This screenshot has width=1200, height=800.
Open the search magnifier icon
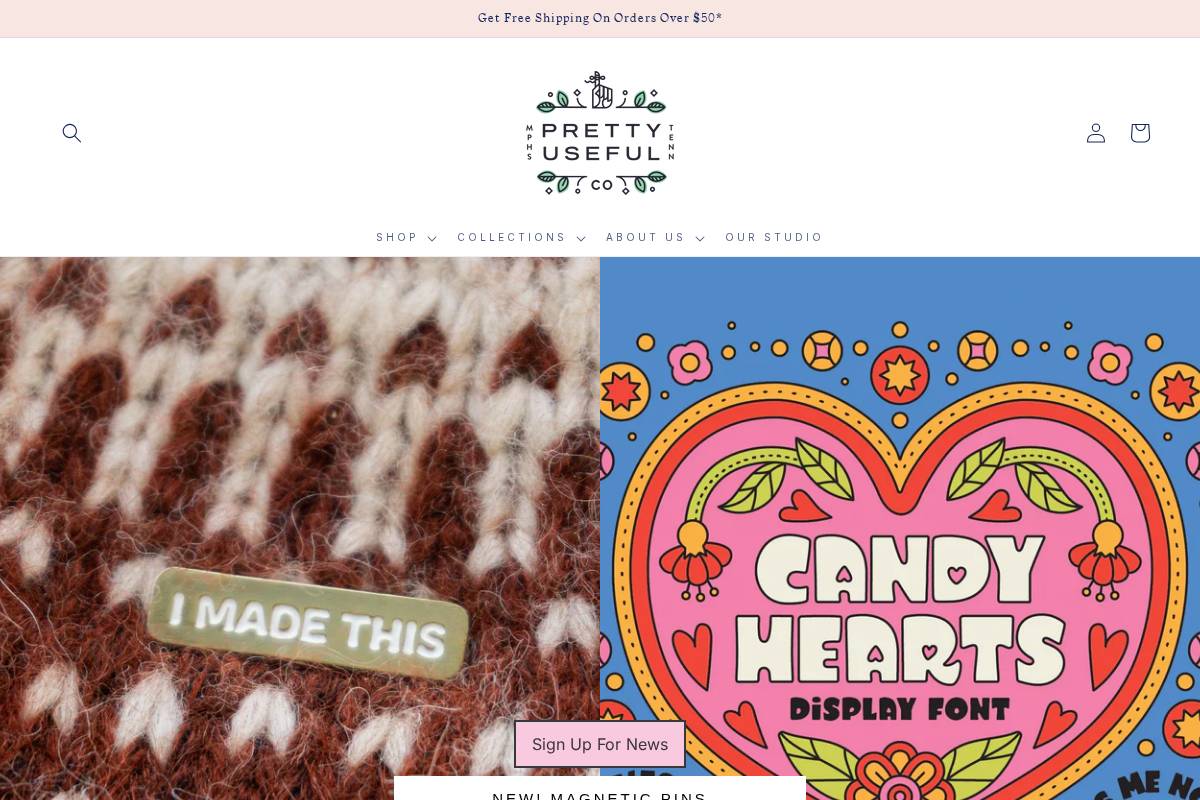pos(71,133)
